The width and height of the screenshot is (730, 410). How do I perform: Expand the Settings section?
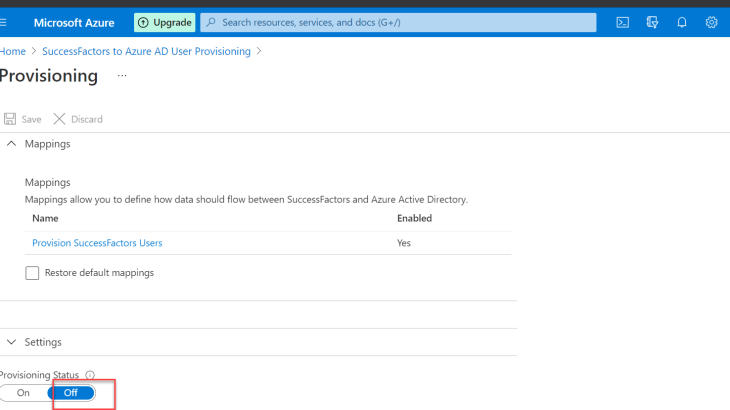point(11,342)
